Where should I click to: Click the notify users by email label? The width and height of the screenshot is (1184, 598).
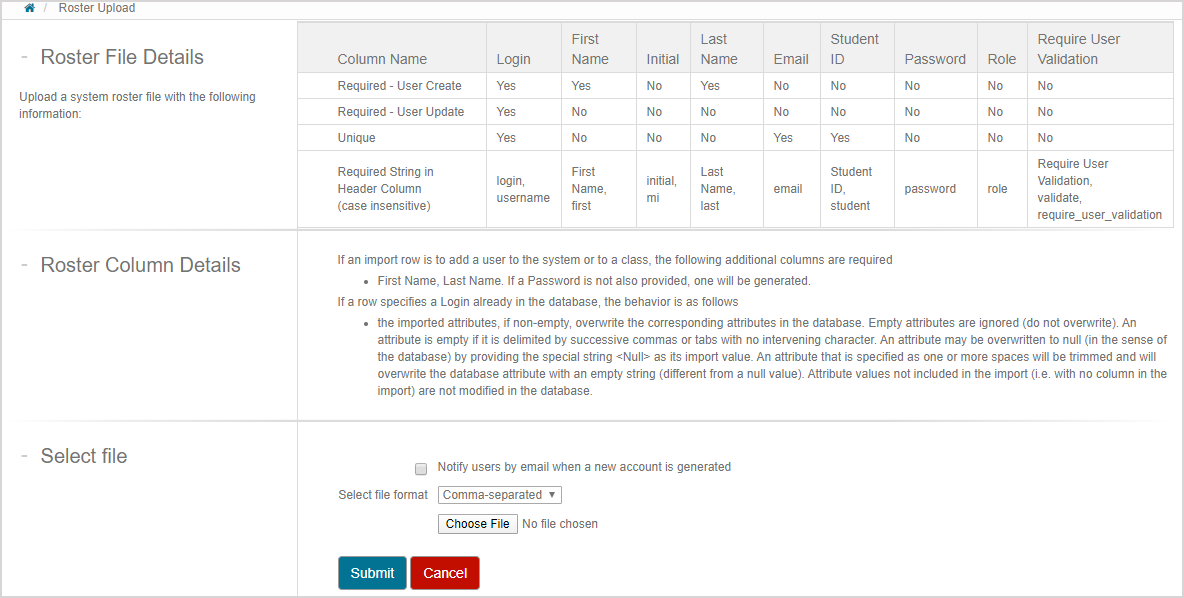(584, 467)
